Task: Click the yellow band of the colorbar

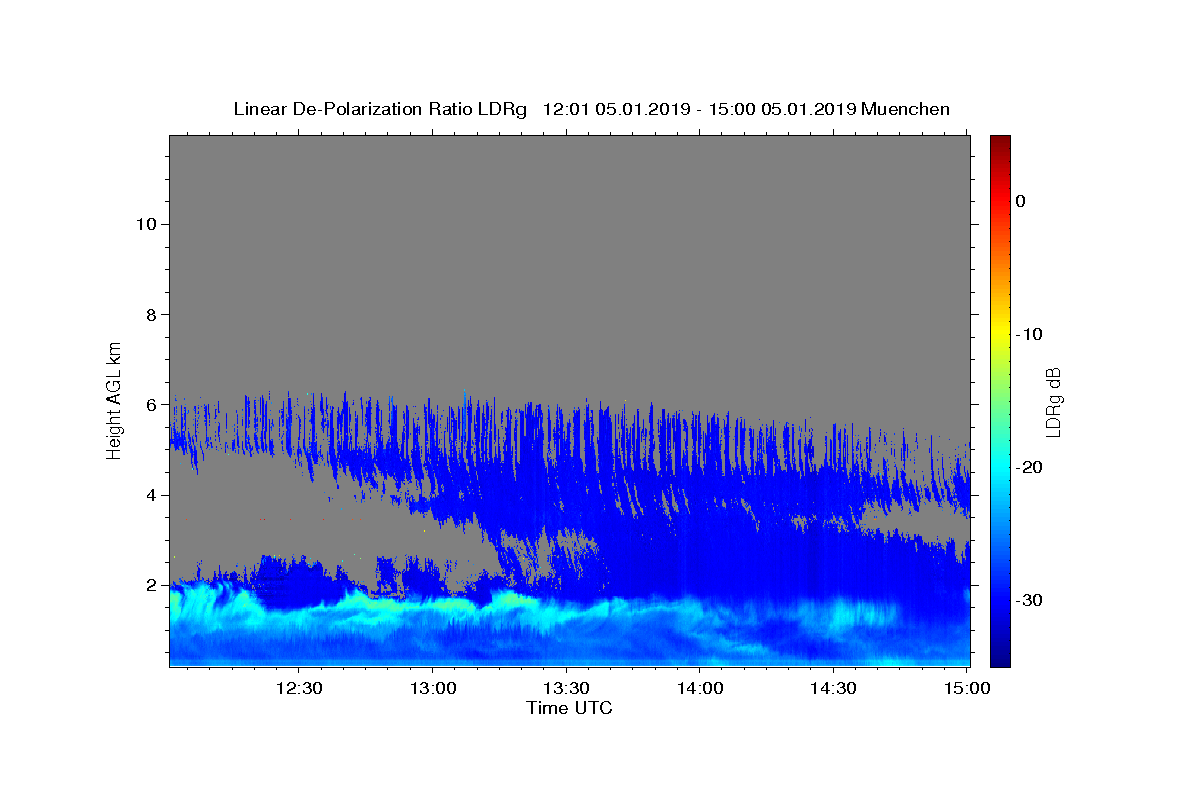Action: 1000,334
